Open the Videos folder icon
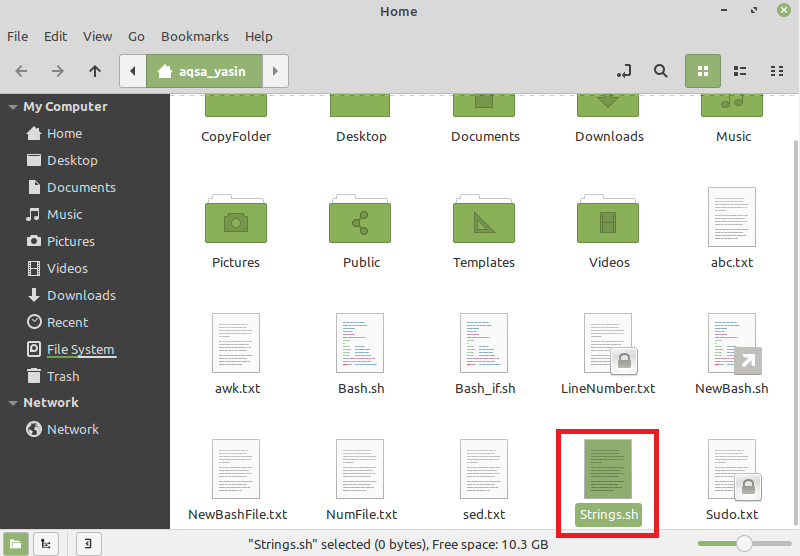 coord(608,220)
